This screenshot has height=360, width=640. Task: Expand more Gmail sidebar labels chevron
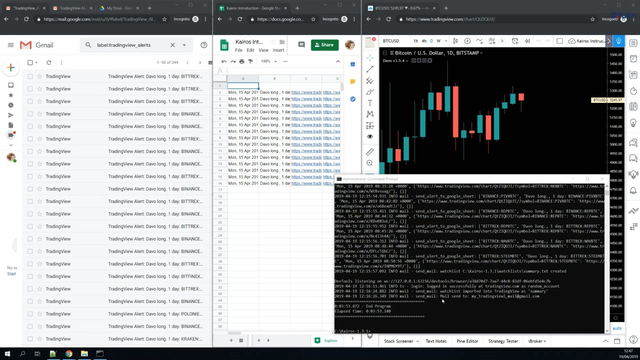click(11, 145)
